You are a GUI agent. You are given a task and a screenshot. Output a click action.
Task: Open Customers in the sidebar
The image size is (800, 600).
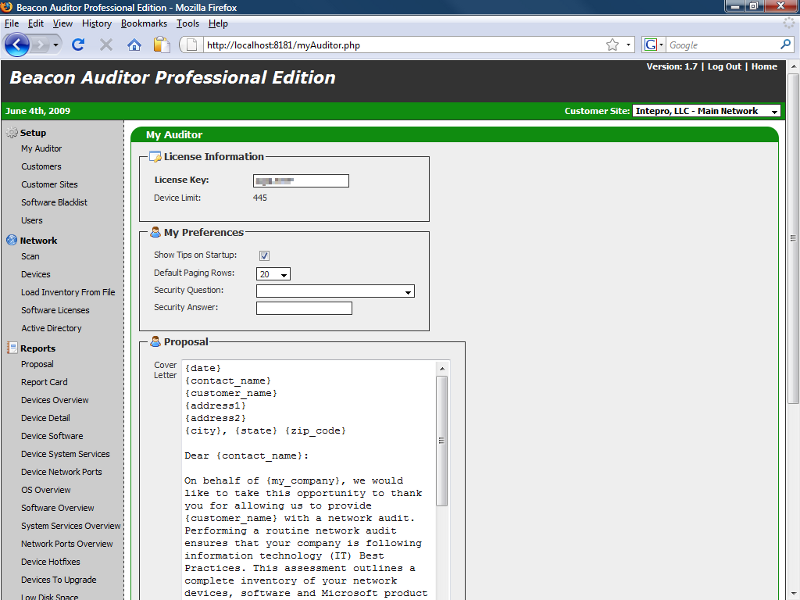(41, 166)
